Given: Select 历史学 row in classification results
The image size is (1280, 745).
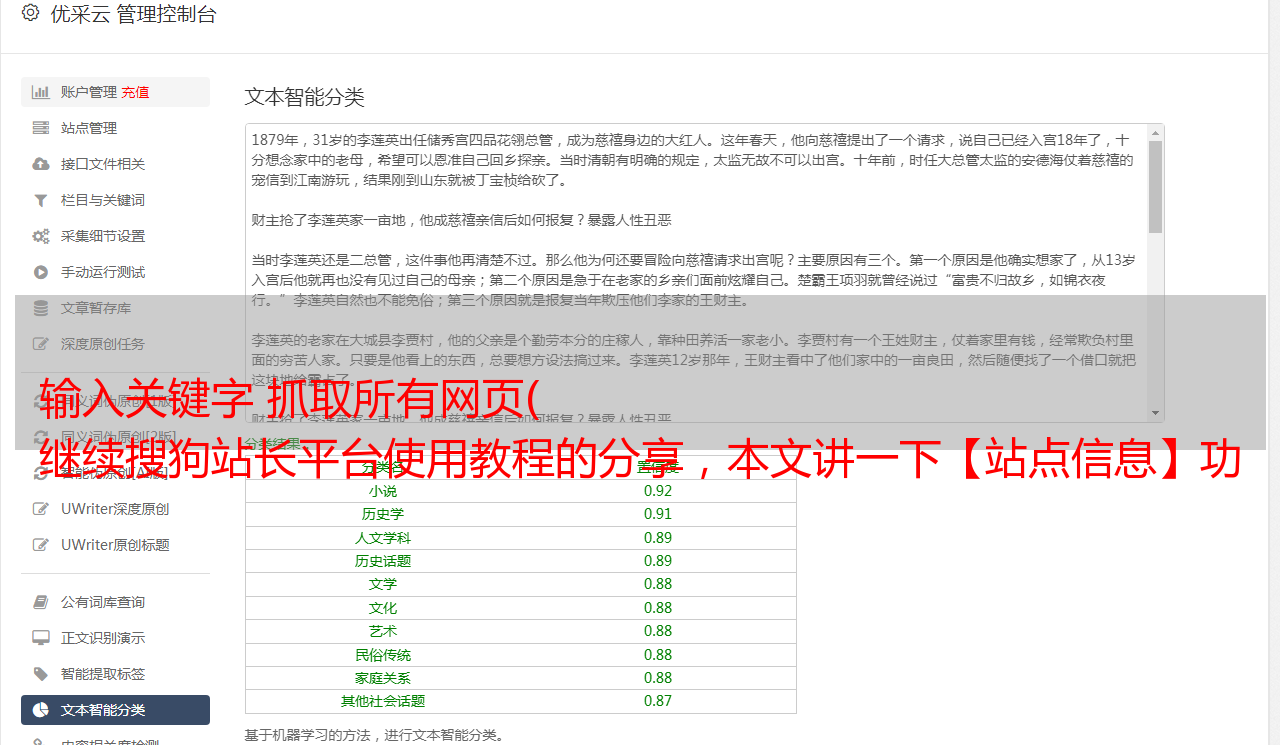Looking at the screenshot, I should (383, 514).
